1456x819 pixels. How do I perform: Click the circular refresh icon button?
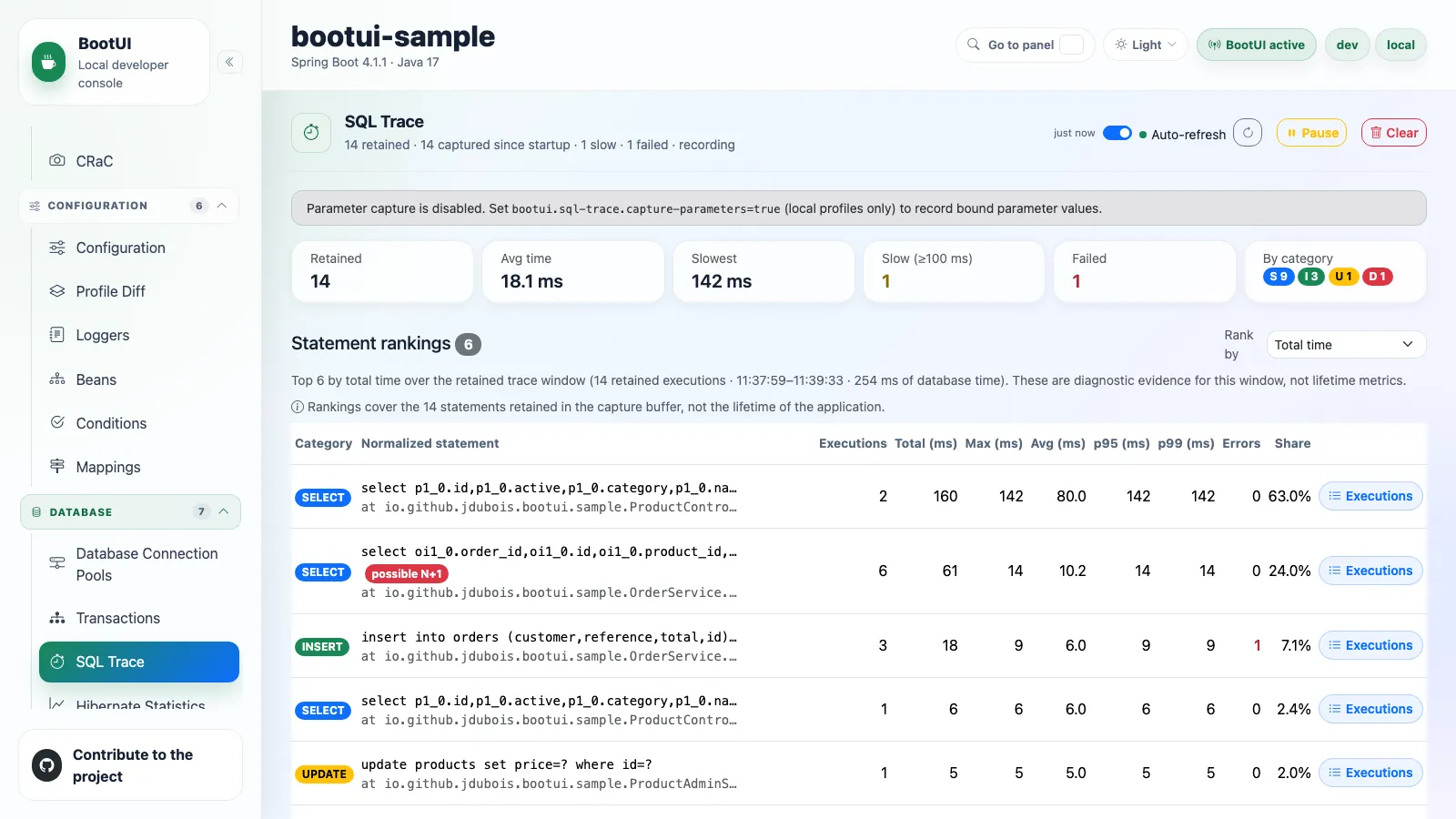[x=1248, y=133]
